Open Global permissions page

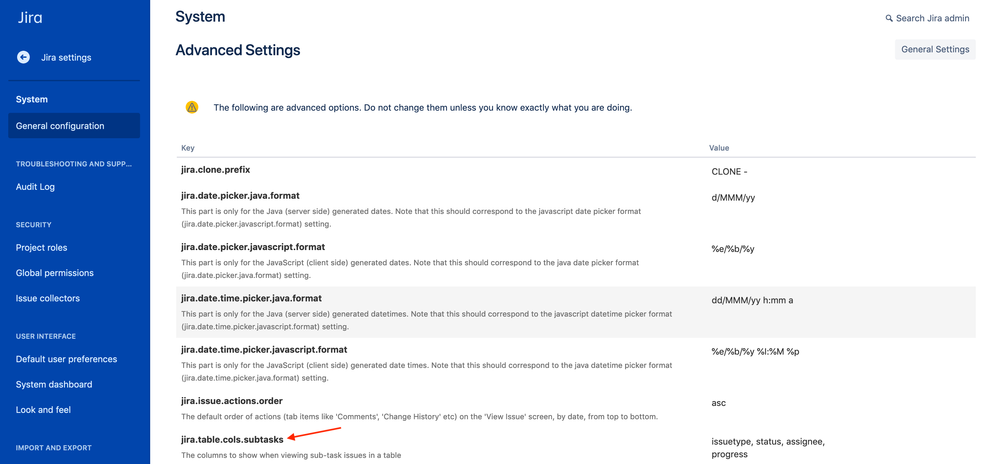coord(55,273)
